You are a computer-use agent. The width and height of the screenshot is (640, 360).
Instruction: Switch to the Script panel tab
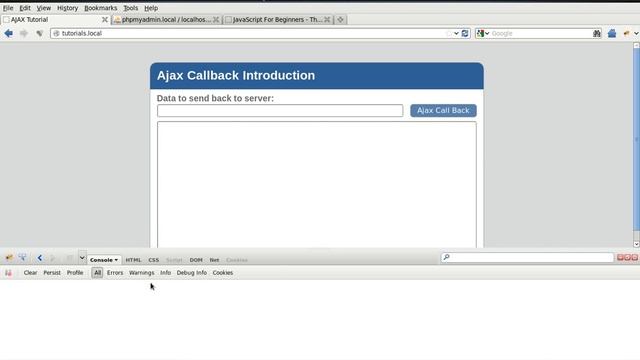click(x=174, y=260)
